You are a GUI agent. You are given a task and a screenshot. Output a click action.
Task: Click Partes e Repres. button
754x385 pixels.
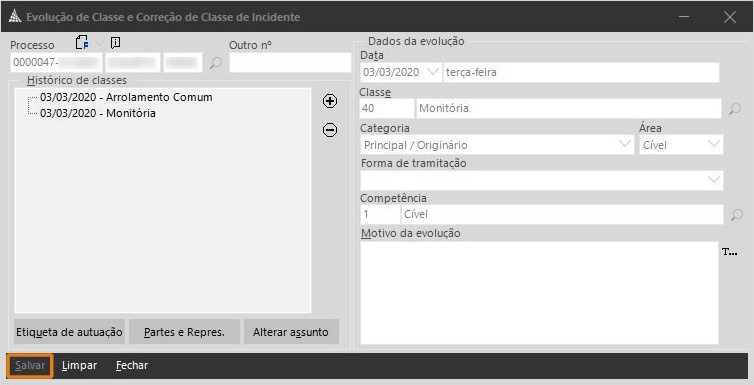pos(184,332)
